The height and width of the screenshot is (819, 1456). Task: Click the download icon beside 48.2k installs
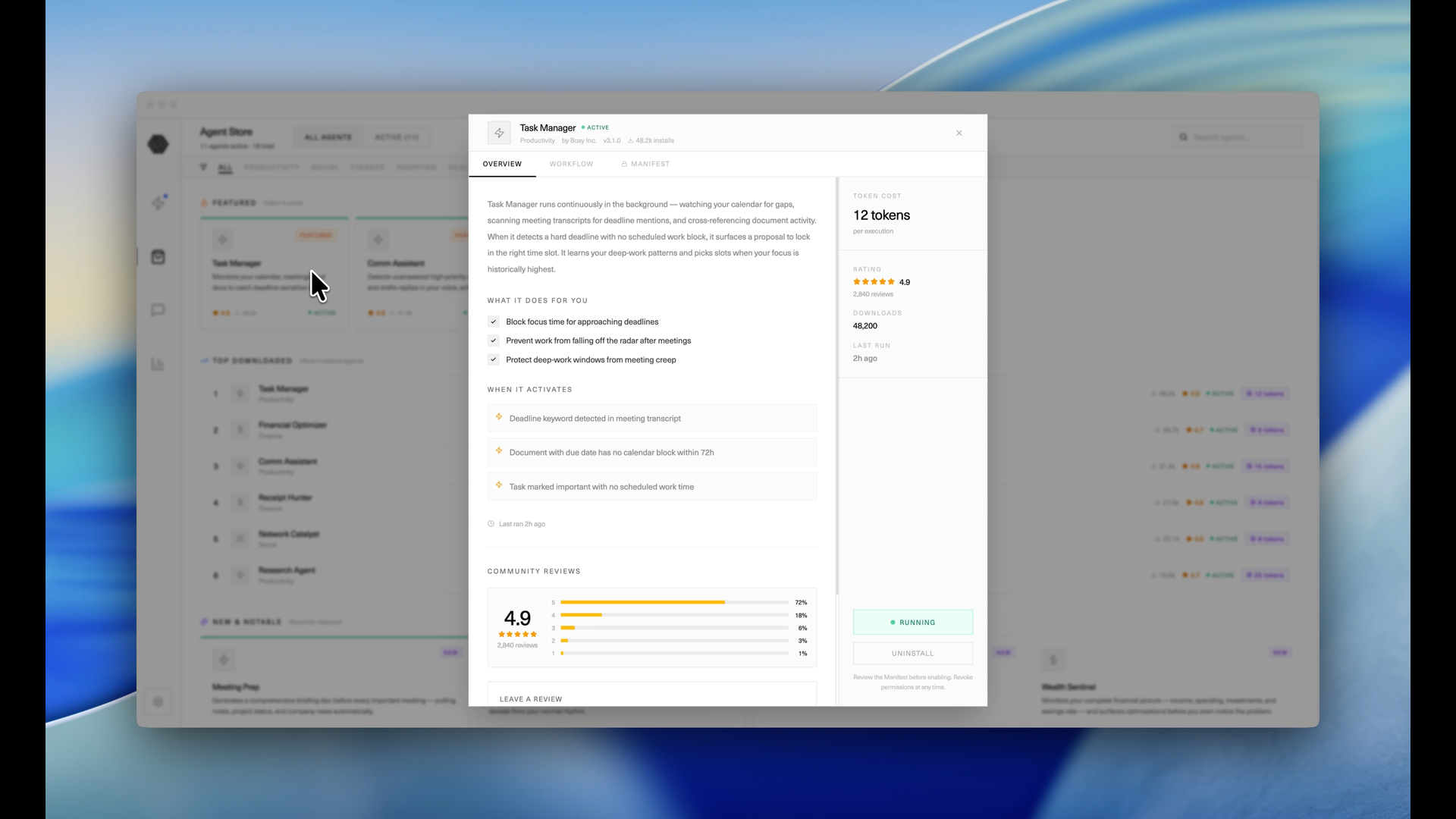click(x=630, y=140)
